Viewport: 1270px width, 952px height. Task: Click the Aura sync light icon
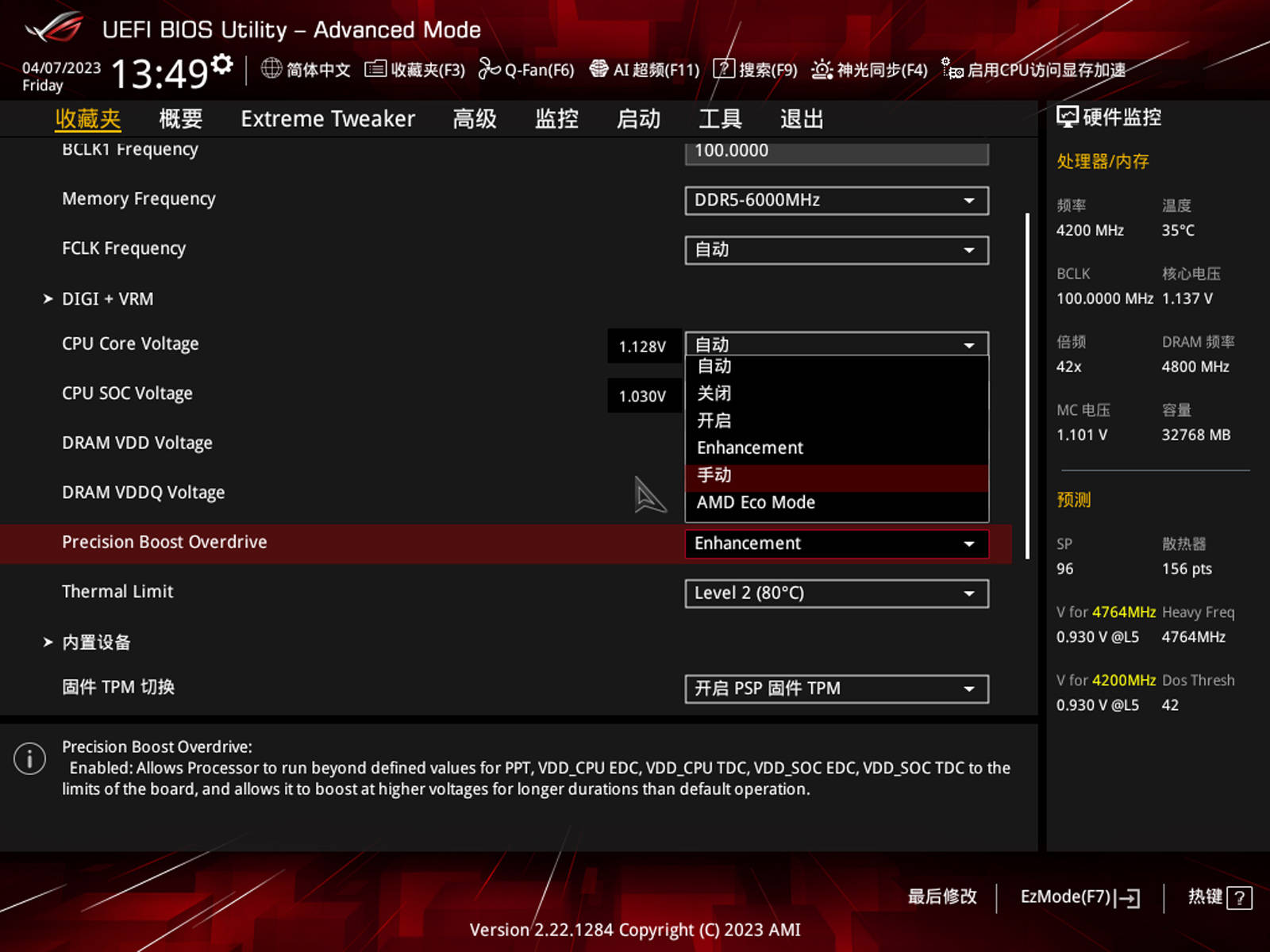822,70
